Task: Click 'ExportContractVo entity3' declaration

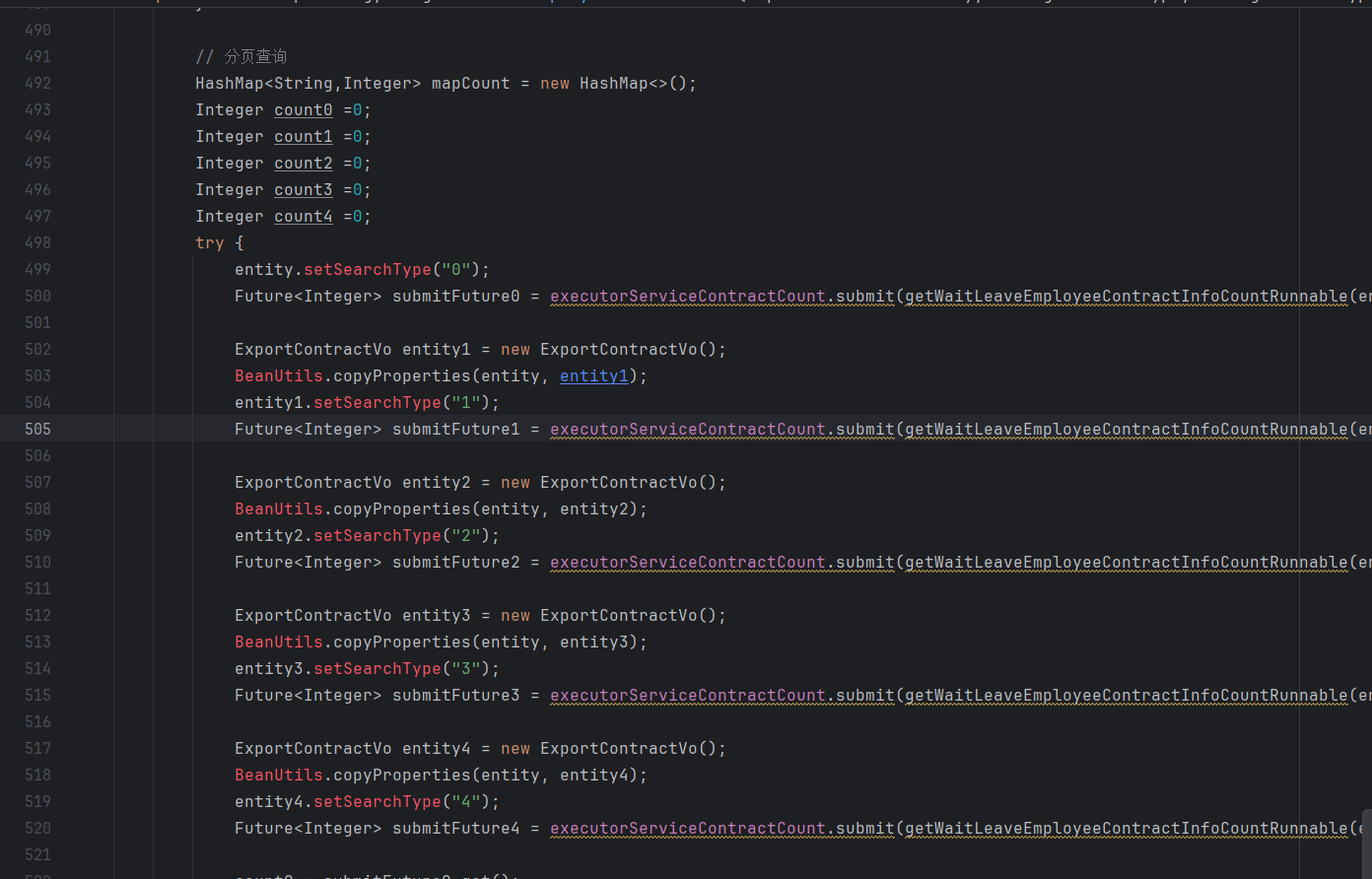Action: (353, 615)
